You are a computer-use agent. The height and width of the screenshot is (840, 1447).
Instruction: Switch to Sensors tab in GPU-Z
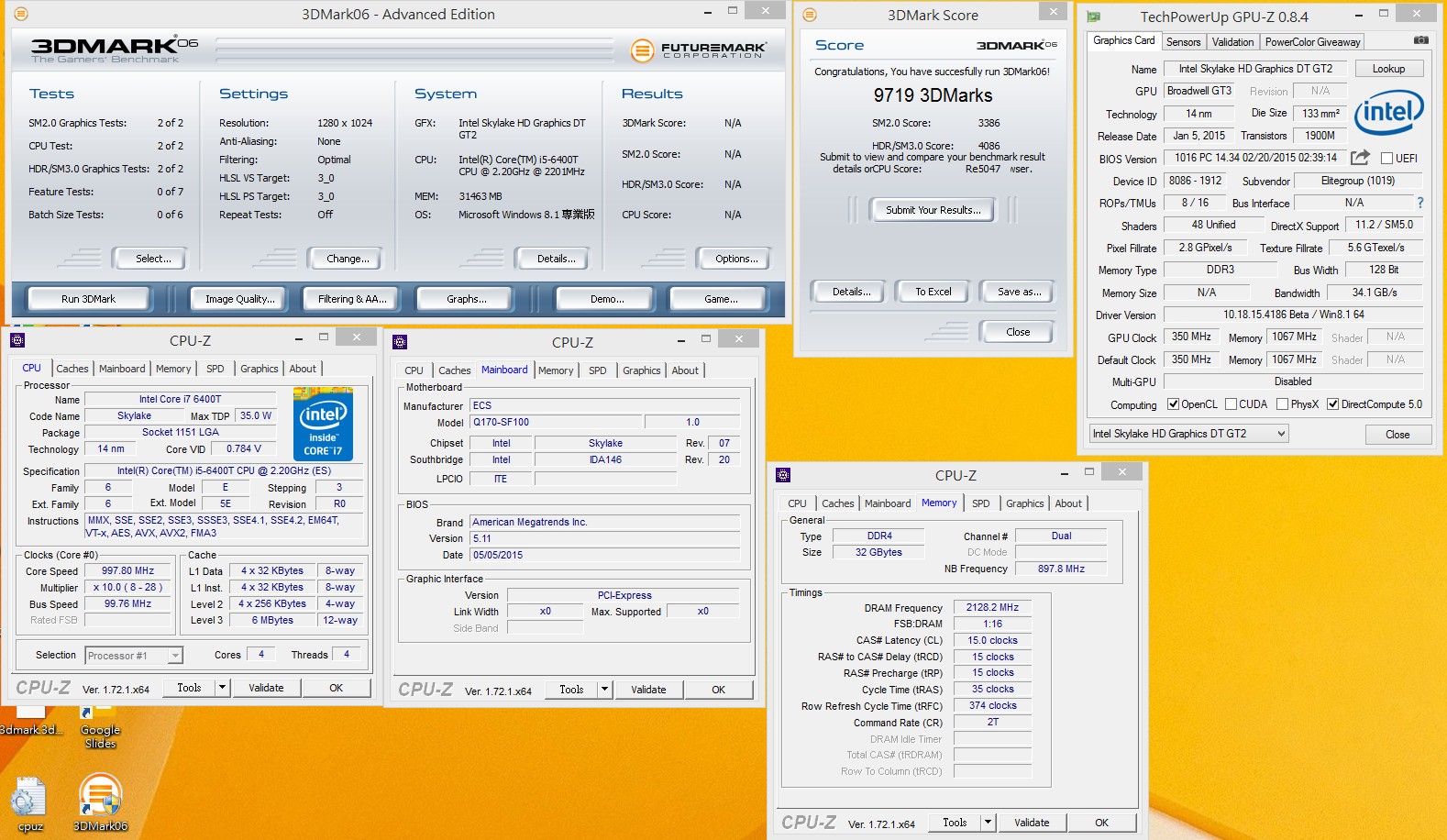[x=1183, y=42]
